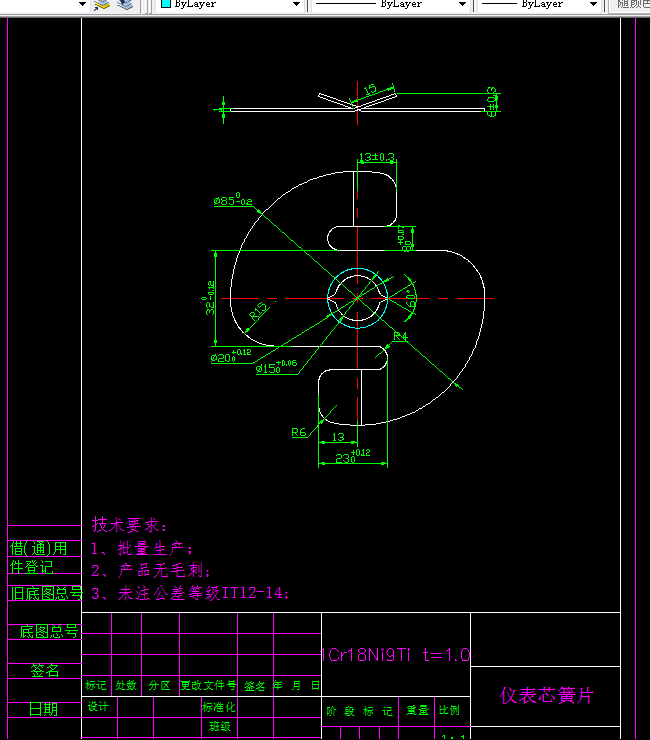
Task: Select the R4 radius label
Action: pos(400,336)
